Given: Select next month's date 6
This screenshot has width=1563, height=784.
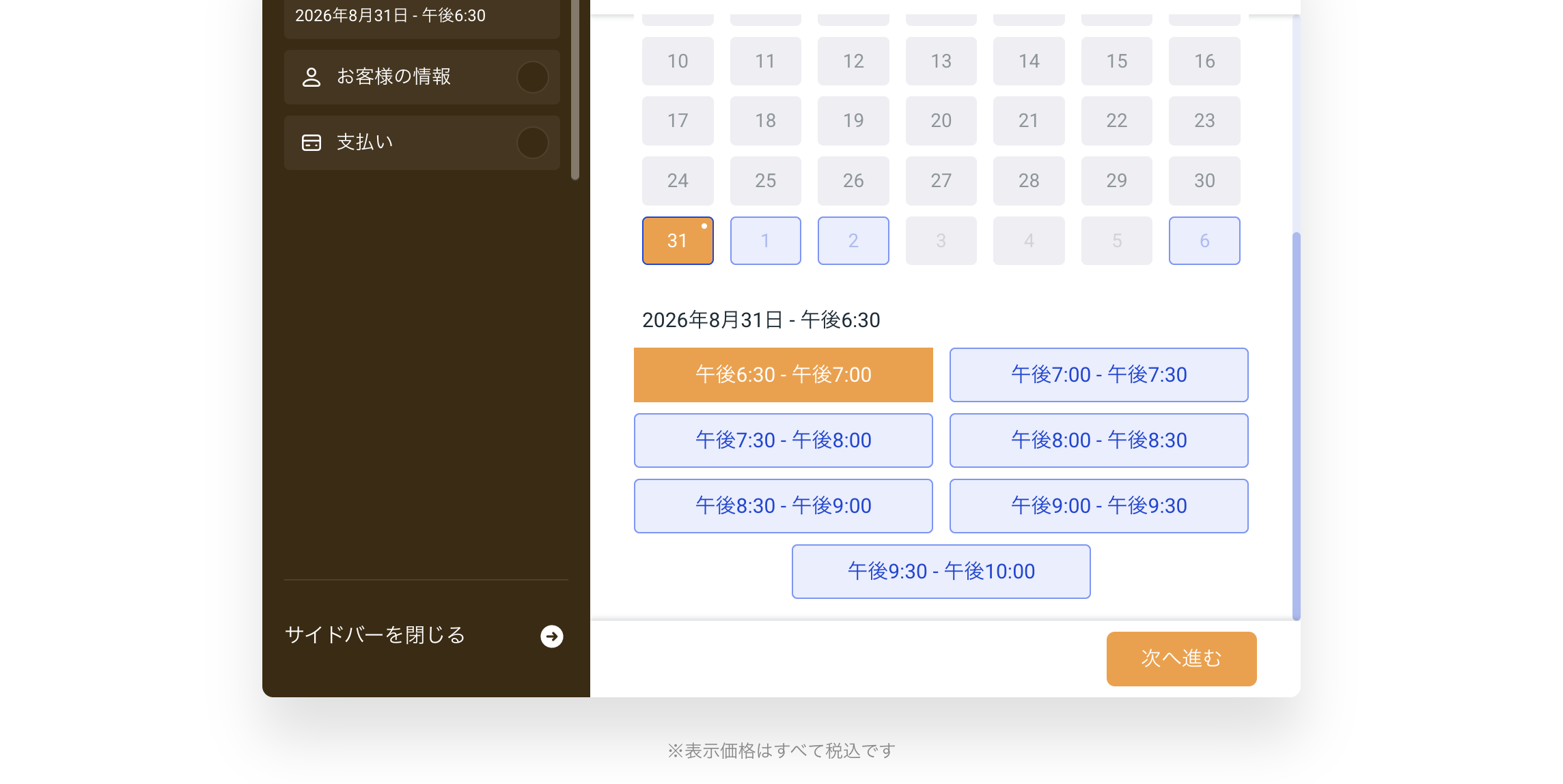Looking at the screenshot, I should (x=1204, y=240).
